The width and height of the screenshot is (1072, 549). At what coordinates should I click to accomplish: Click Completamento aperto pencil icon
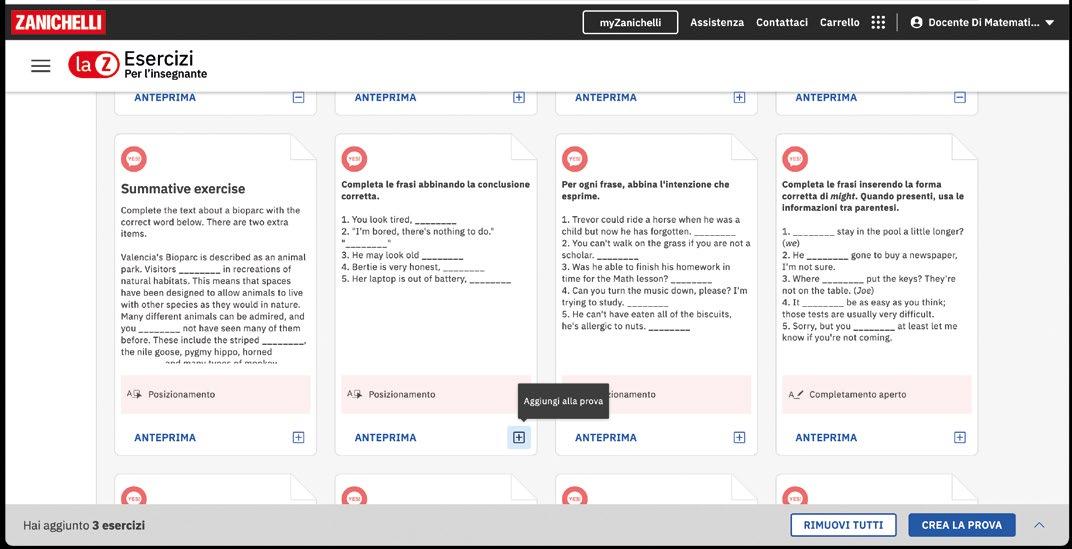pyautogui.click(x=796, y=394)
